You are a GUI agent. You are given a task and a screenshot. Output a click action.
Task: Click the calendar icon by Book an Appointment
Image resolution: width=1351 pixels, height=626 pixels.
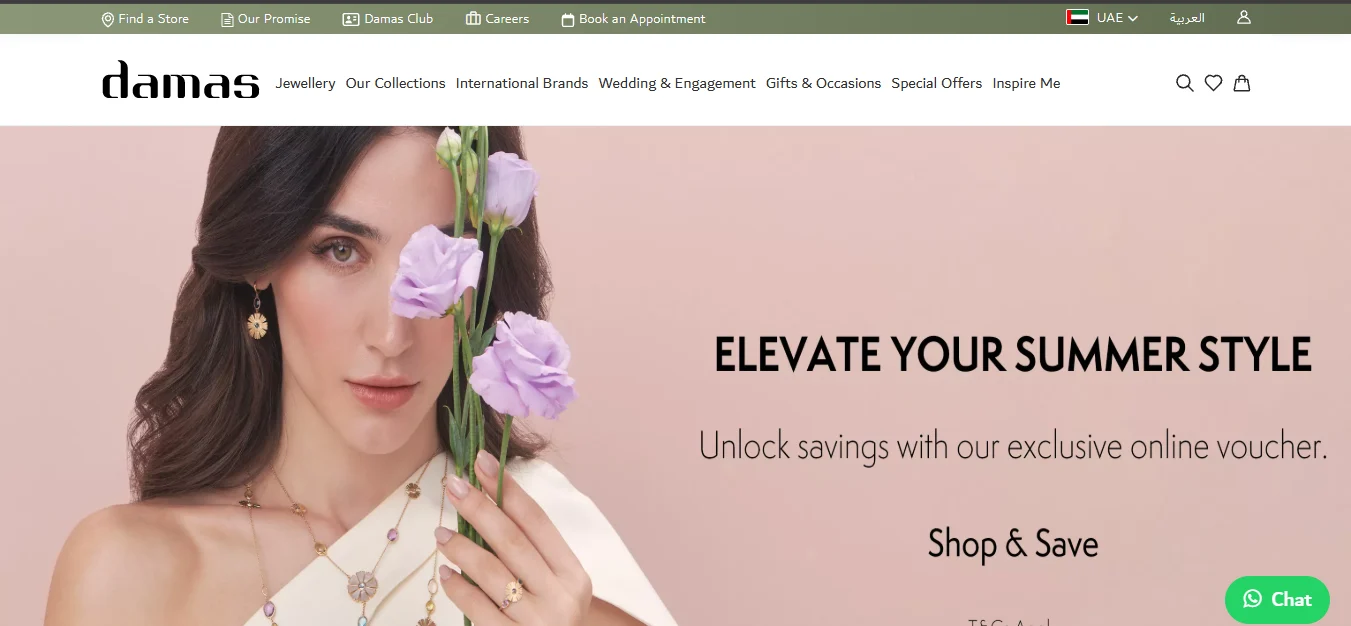568,19
